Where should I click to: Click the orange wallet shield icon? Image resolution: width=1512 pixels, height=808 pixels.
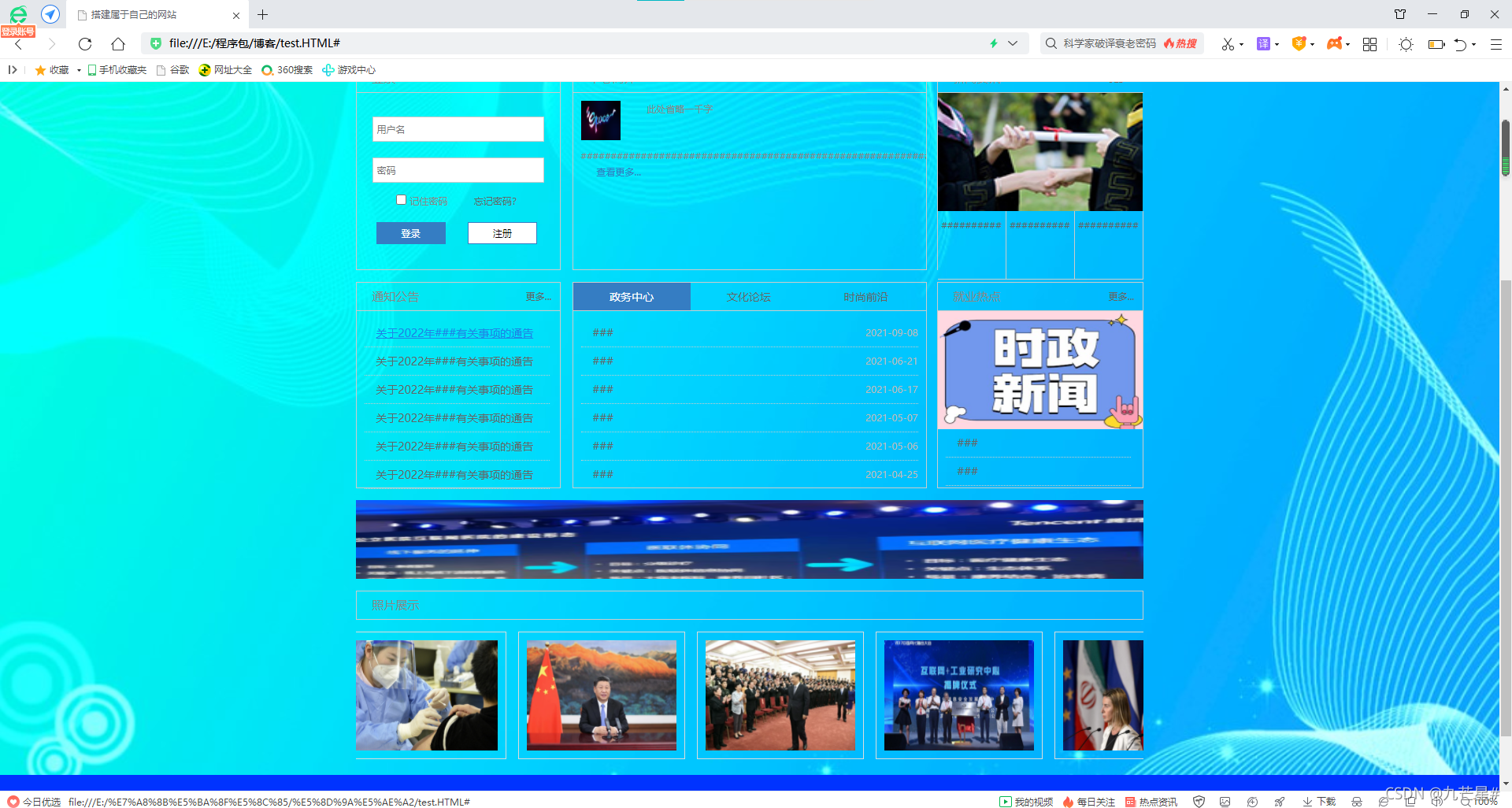tap(1299, 44)
